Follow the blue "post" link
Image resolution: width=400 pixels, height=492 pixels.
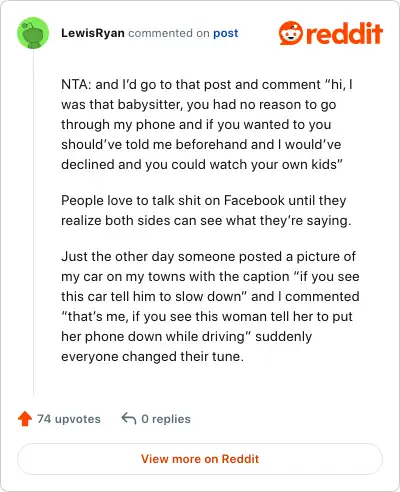(x=226, y=33)
